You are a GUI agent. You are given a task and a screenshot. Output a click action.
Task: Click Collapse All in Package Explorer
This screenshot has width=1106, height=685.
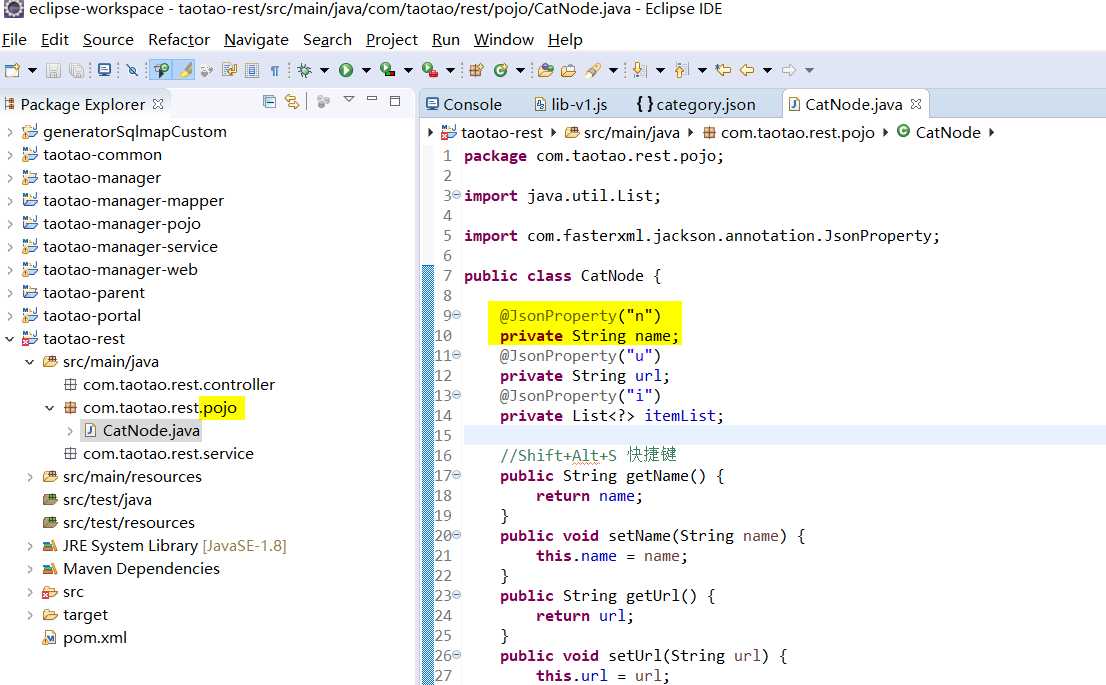click(x=269, y=102)
